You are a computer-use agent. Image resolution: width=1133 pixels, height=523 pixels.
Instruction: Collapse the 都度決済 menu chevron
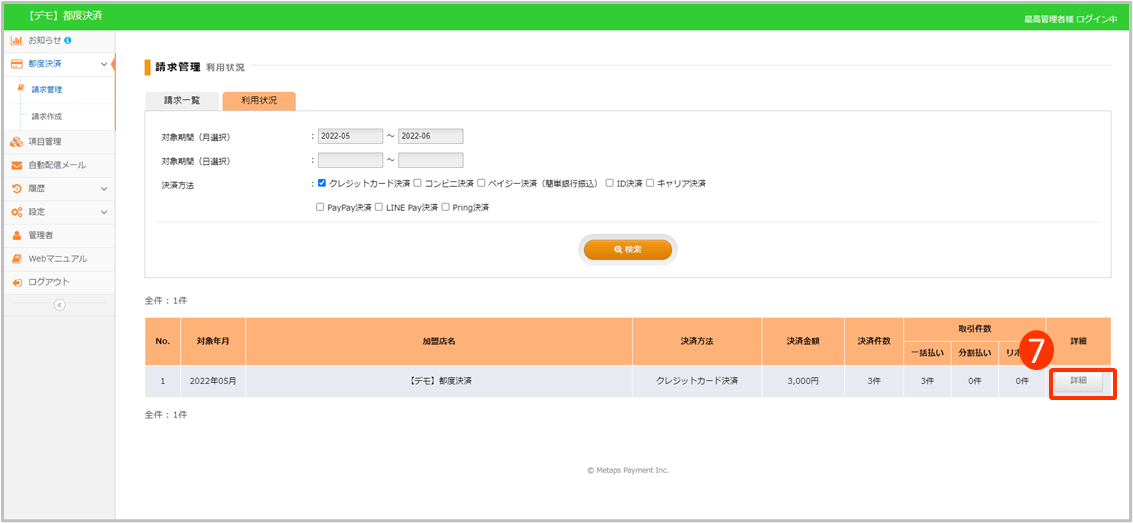point(104,64)
